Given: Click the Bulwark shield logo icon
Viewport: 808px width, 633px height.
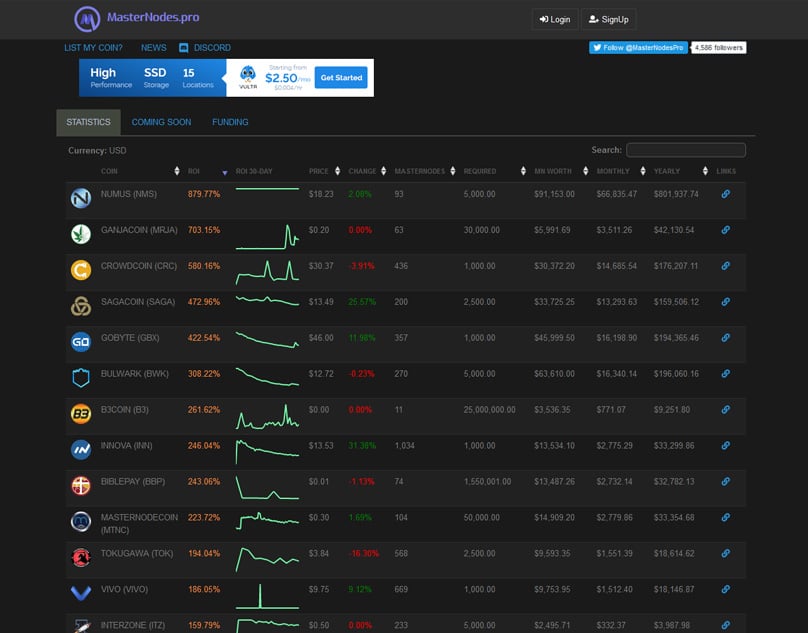Looking at the screenshot, I should [81, 378].
